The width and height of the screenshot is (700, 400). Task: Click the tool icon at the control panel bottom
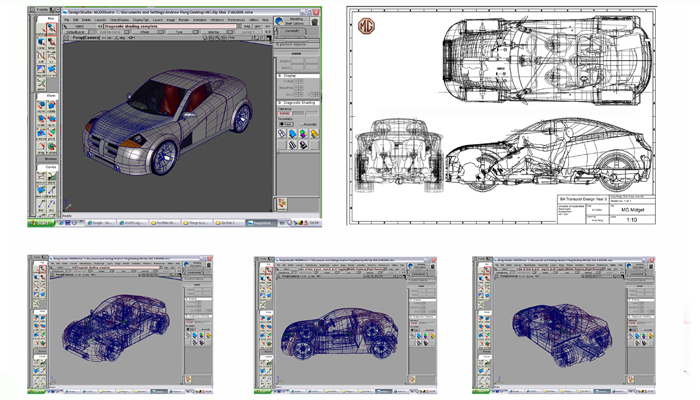(x=282, y=204)
